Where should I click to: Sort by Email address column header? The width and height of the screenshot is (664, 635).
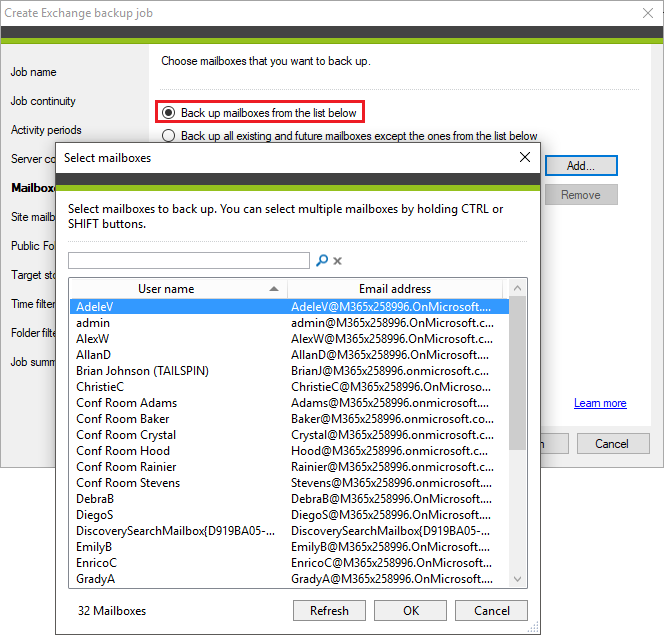[395, 289]
